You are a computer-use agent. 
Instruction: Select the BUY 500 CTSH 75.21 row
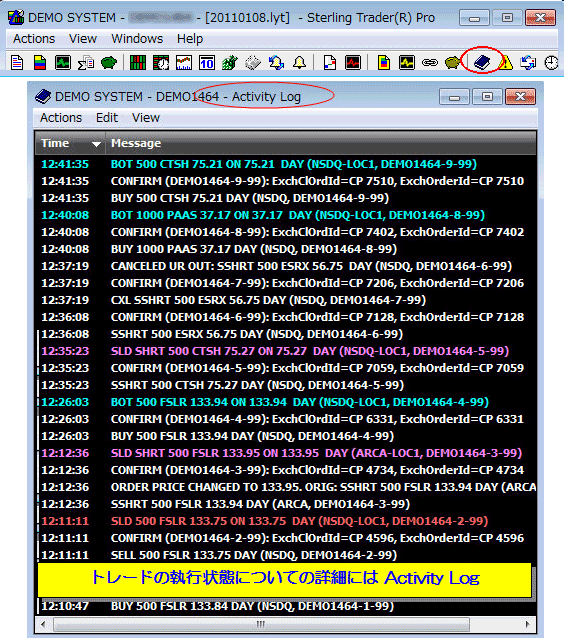286,198
